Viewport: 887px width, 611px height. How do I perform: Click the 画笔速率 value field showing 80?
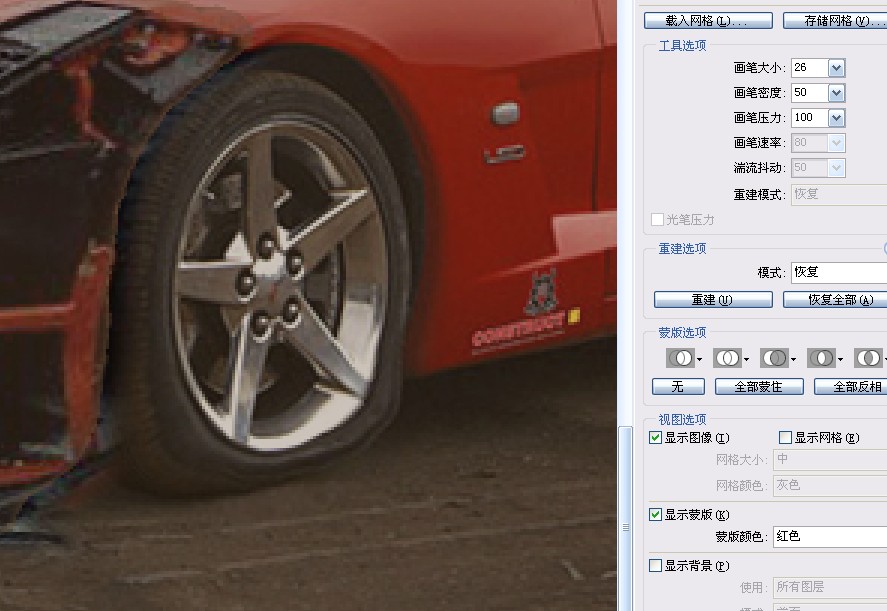(810, 143)
